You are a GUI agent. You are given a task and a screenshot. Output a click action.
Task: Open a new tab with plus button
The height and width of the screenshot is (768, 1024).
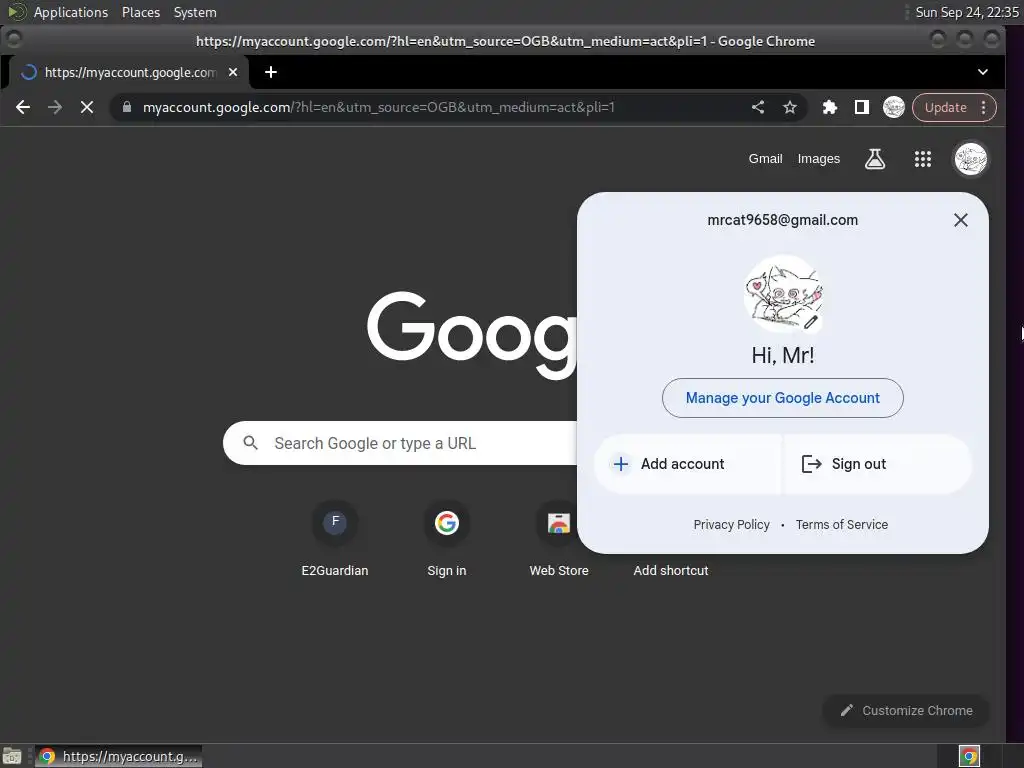(x=270, y=72)
